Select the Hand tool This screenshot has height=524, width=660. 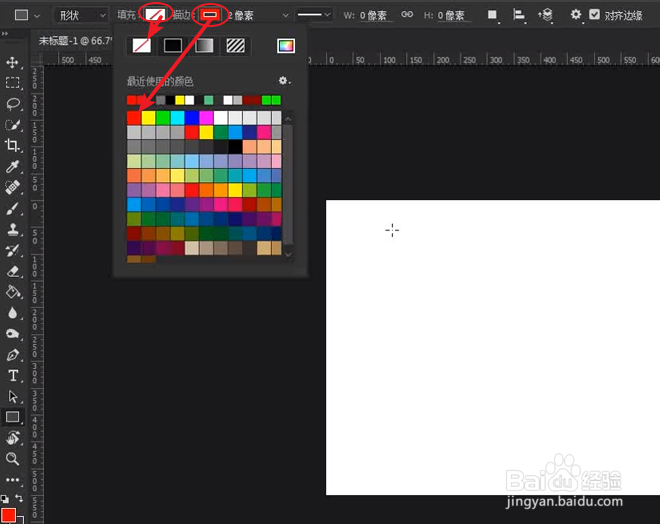click(12, 438)
